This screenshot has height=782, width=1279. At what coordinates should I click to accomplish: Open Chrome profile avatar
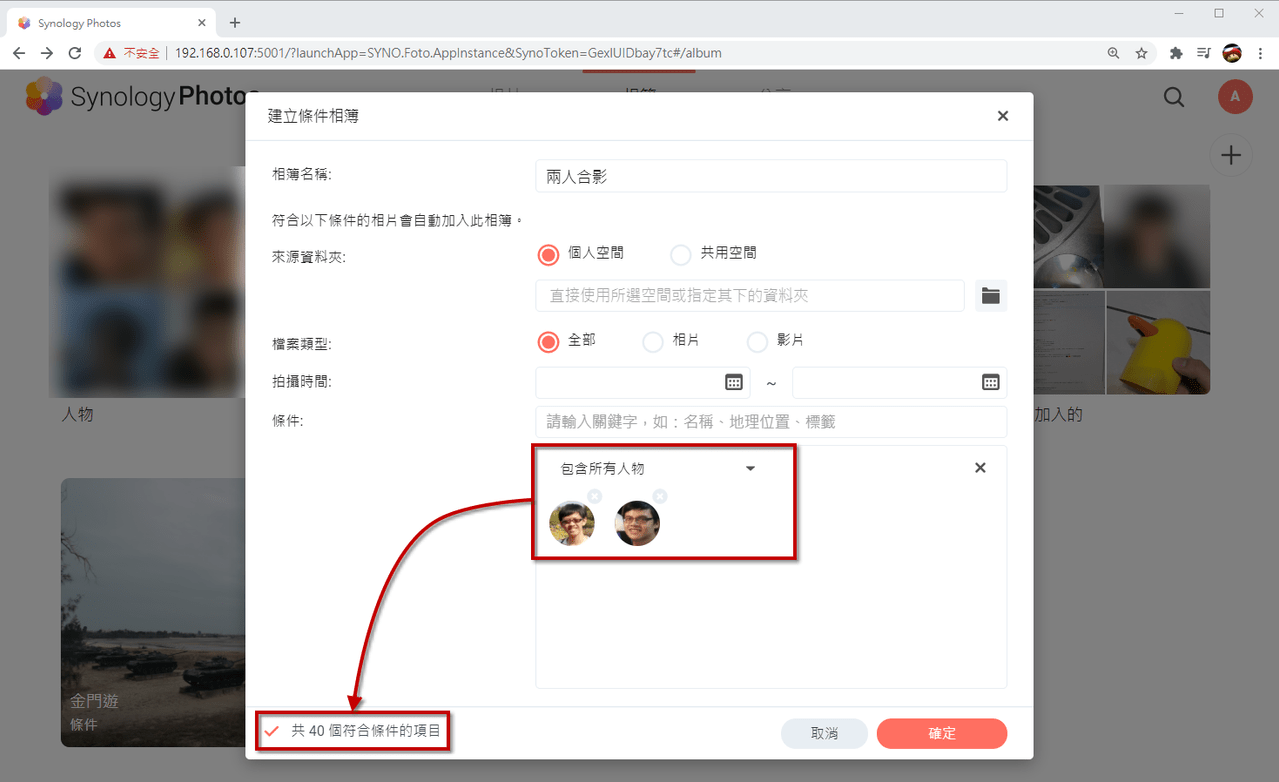(1232, 53)
